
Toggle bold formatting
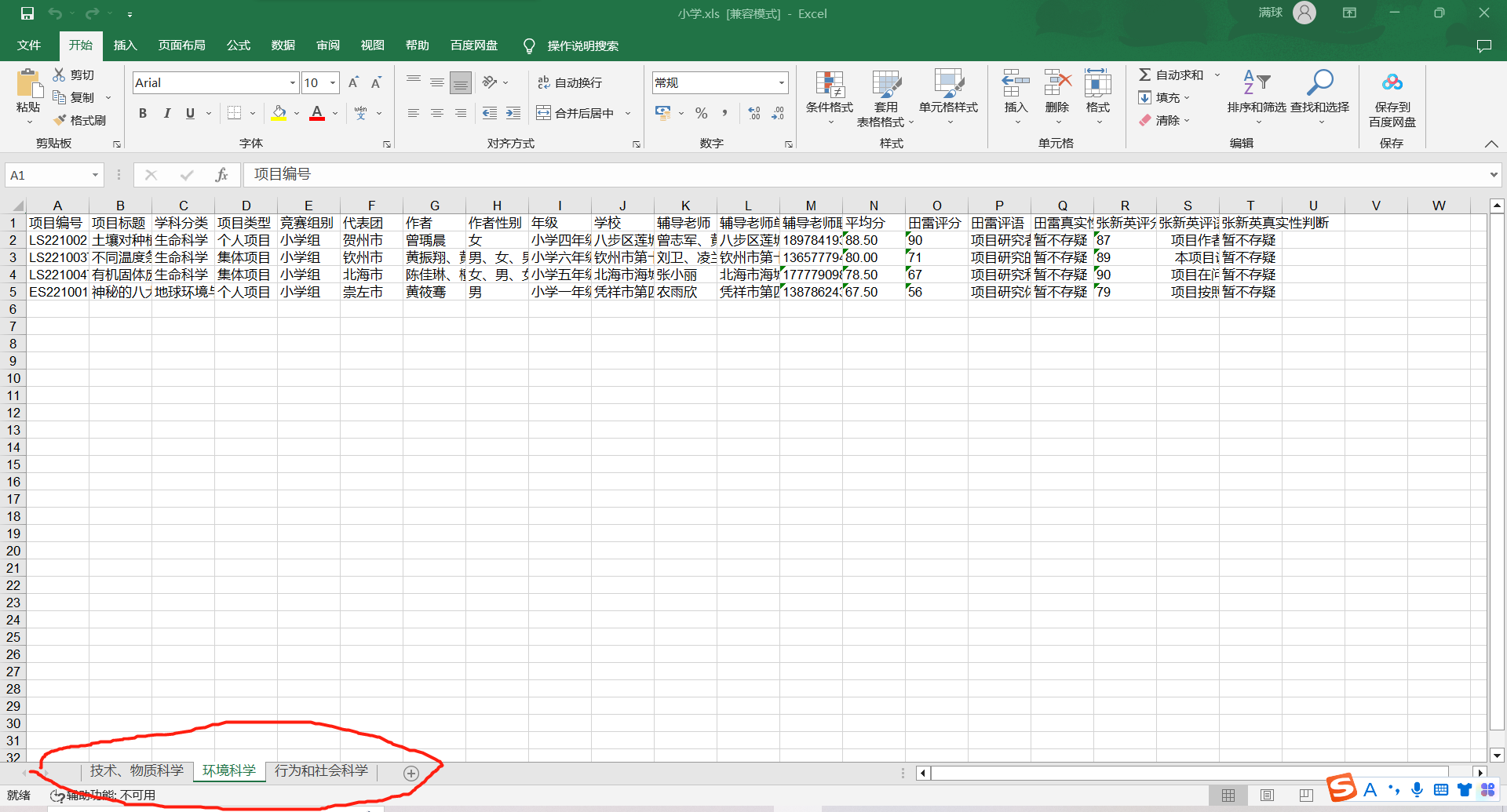[143, 113]
